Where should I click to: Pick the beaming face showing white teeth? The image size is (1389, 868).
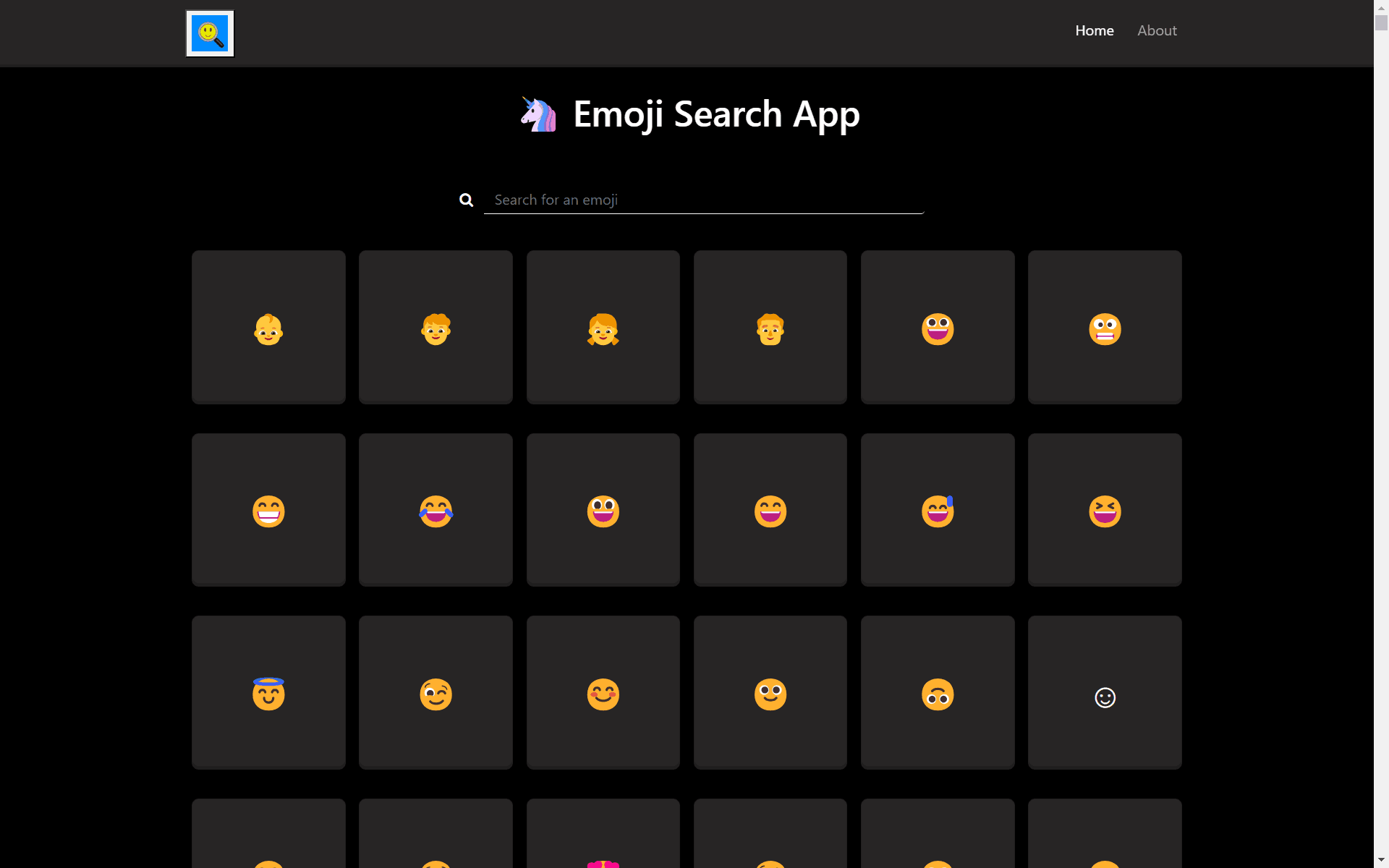268,510
